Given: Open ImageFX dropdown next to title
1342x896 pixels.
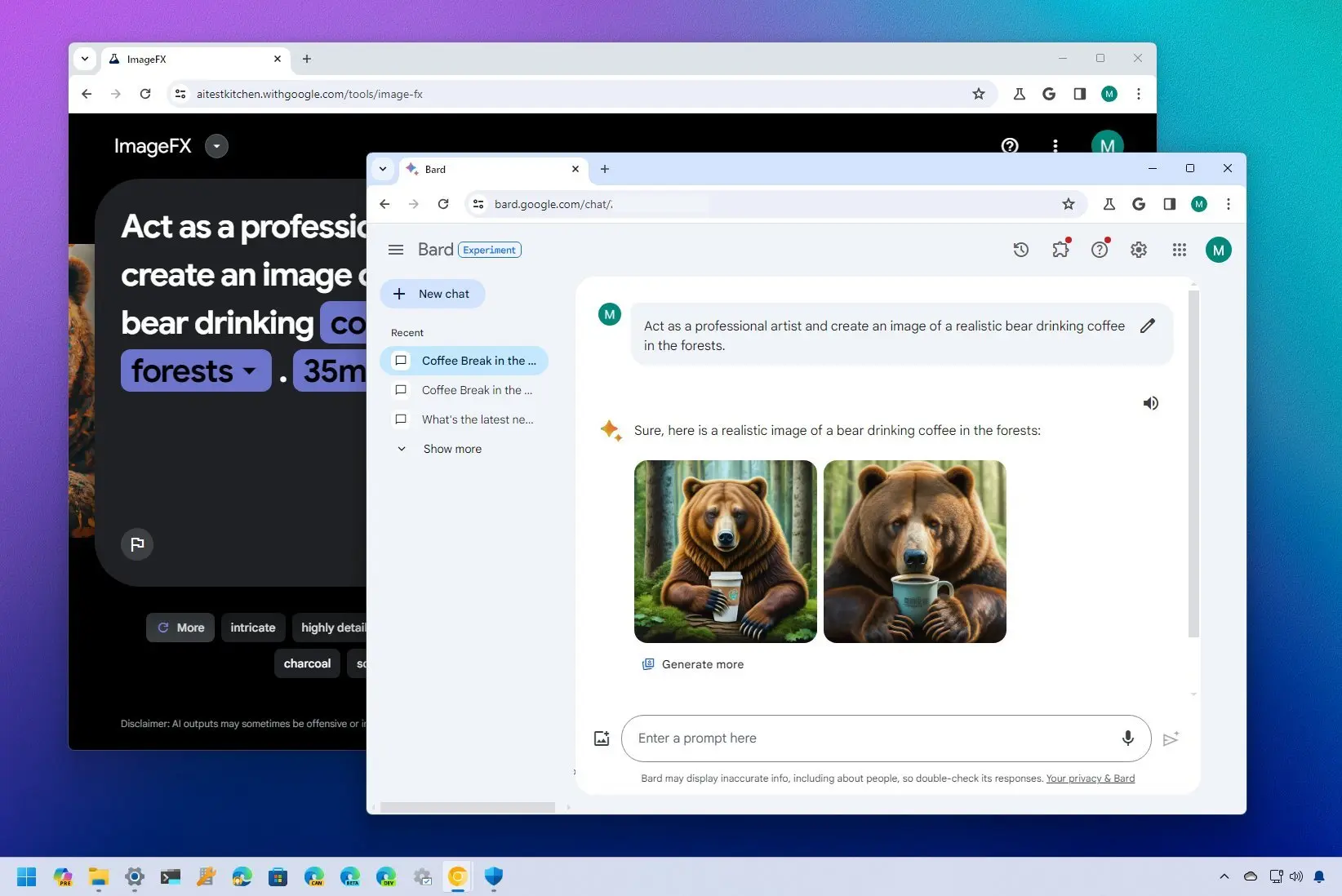Looking at the screenshot, I should [x=216, y=146].
